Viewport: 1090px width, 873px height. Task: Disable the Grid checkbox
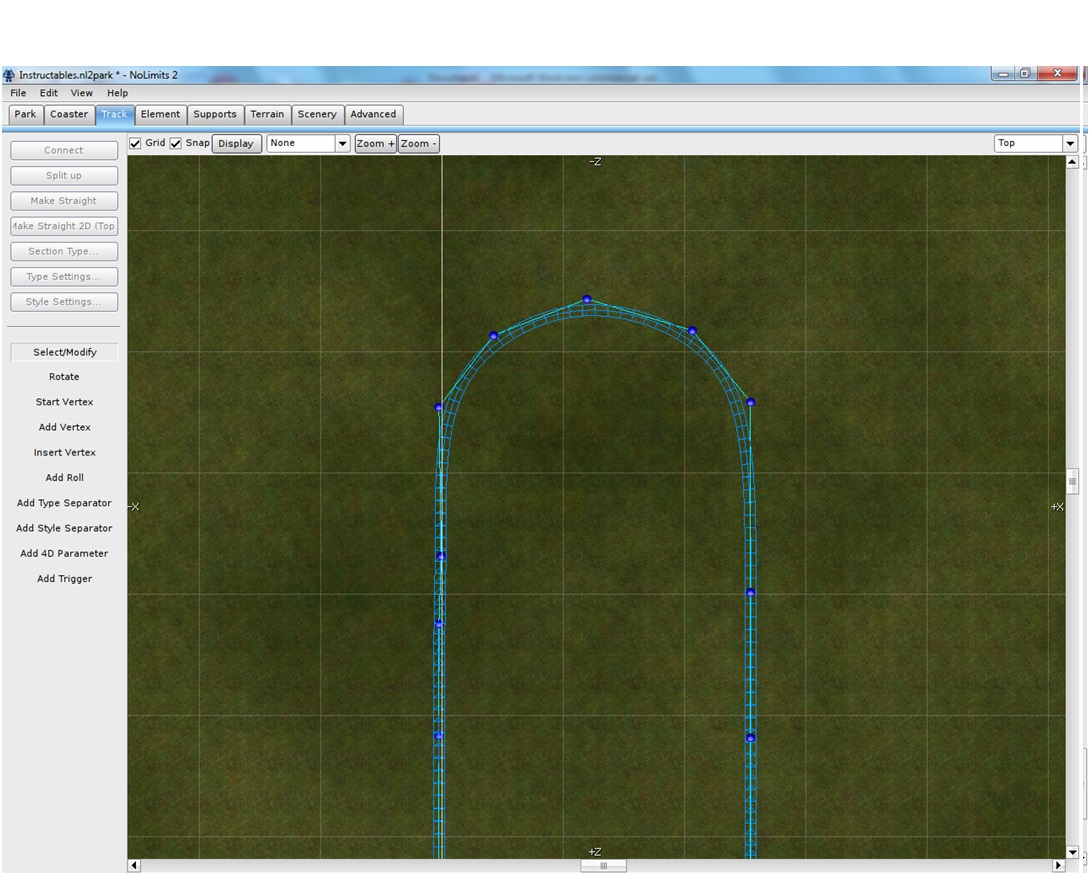click(x=135, y=143)
